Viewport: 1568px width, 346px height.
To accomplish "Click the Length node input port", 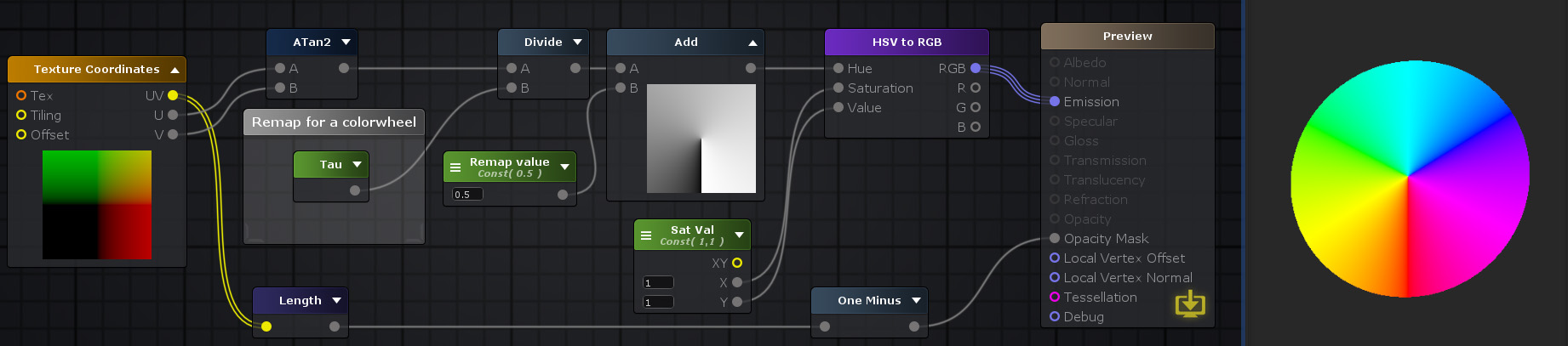I will coord(266,326).
